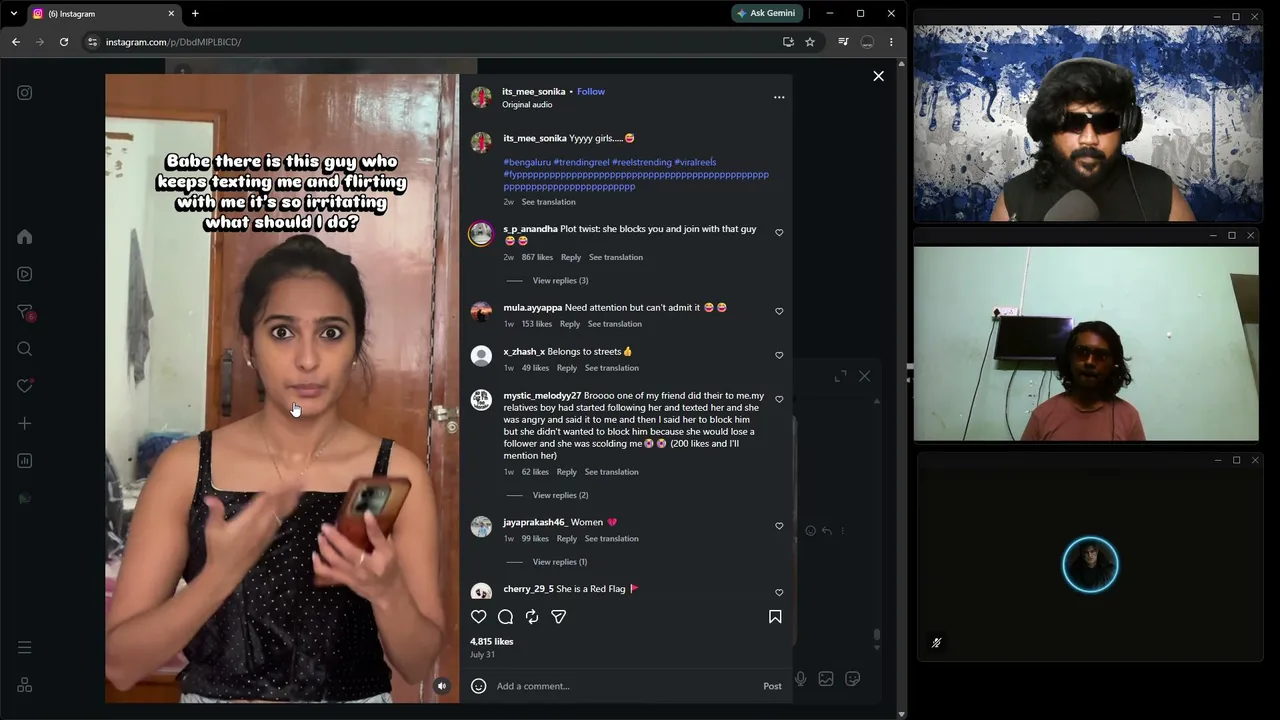Select the Instagram browser tab
This screenshot has width=1280, height=720.
[102, 14]
